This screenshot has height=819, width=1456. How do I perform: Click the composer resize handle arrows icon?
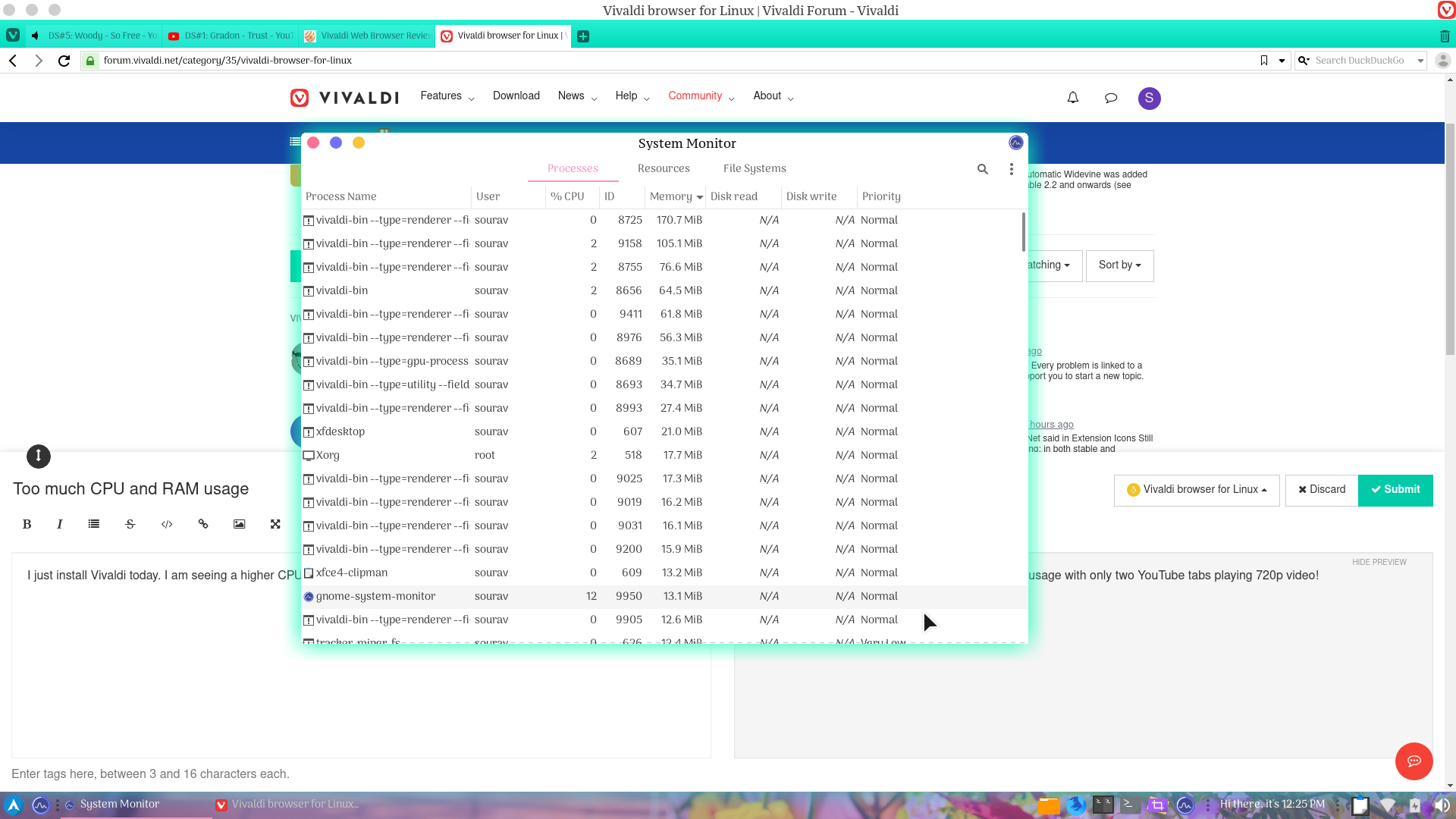[x=39, y=456]
